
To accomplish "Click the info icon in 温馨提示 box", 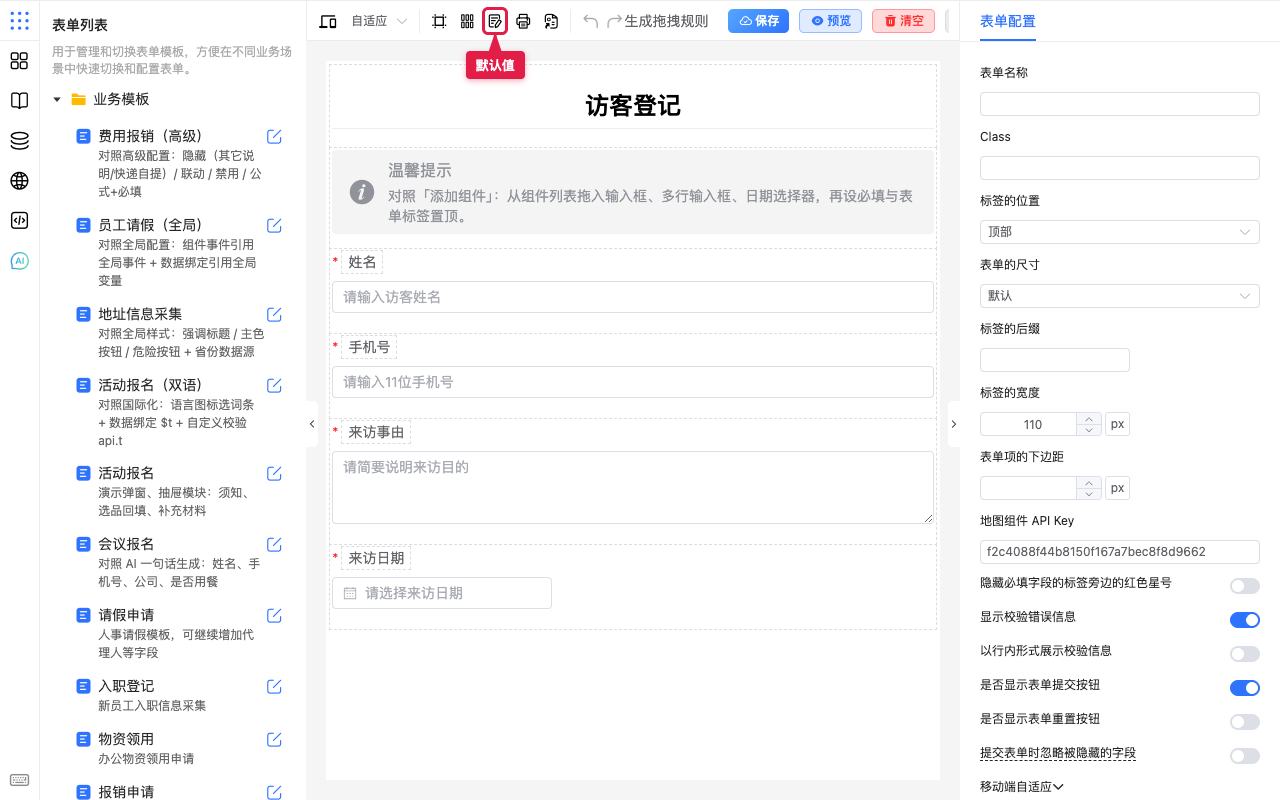I will 362,192.
